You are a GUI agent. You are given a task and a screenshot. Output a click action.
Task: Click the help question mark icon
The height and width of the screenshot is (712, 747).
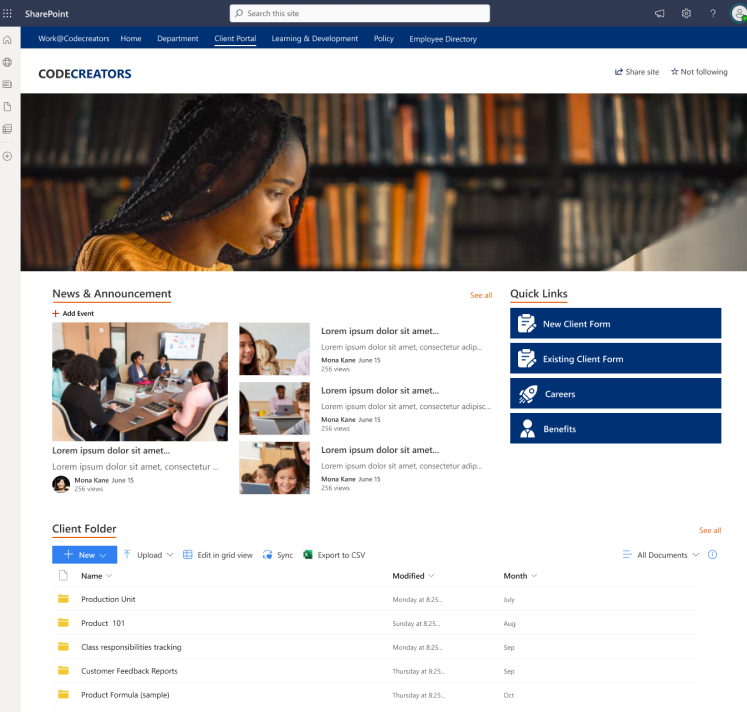pos(713,13)
